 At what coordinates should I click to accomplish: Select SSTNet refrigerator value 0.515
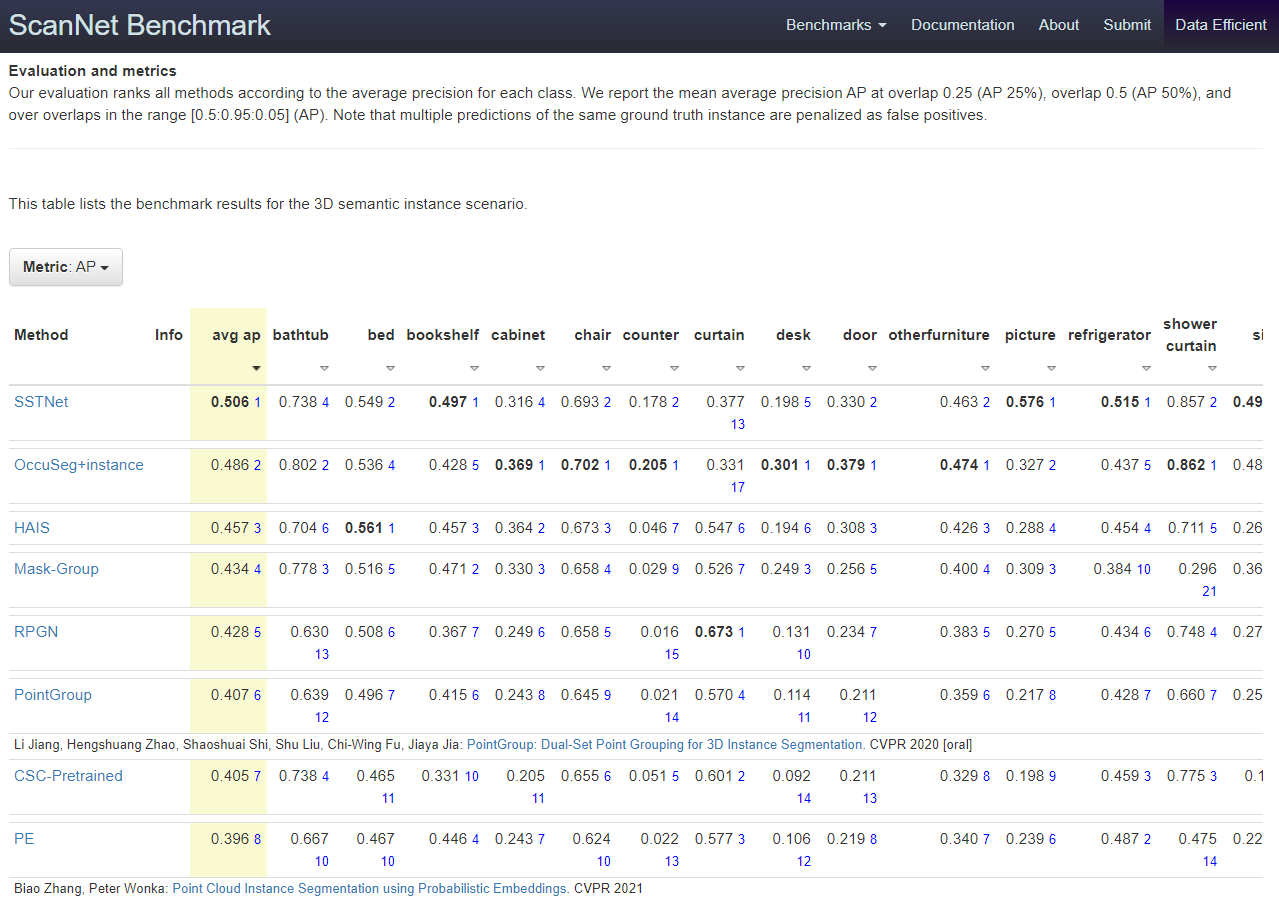point(1121,402)
